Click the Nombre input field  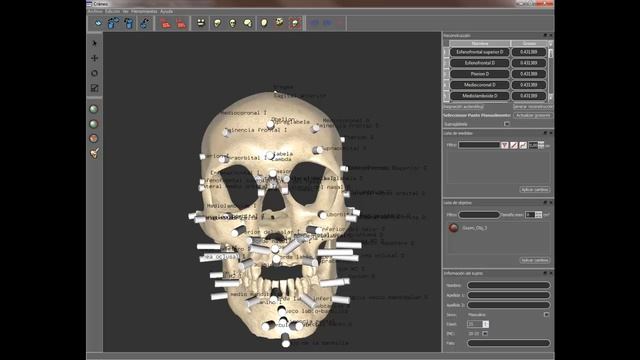(509, 285)
